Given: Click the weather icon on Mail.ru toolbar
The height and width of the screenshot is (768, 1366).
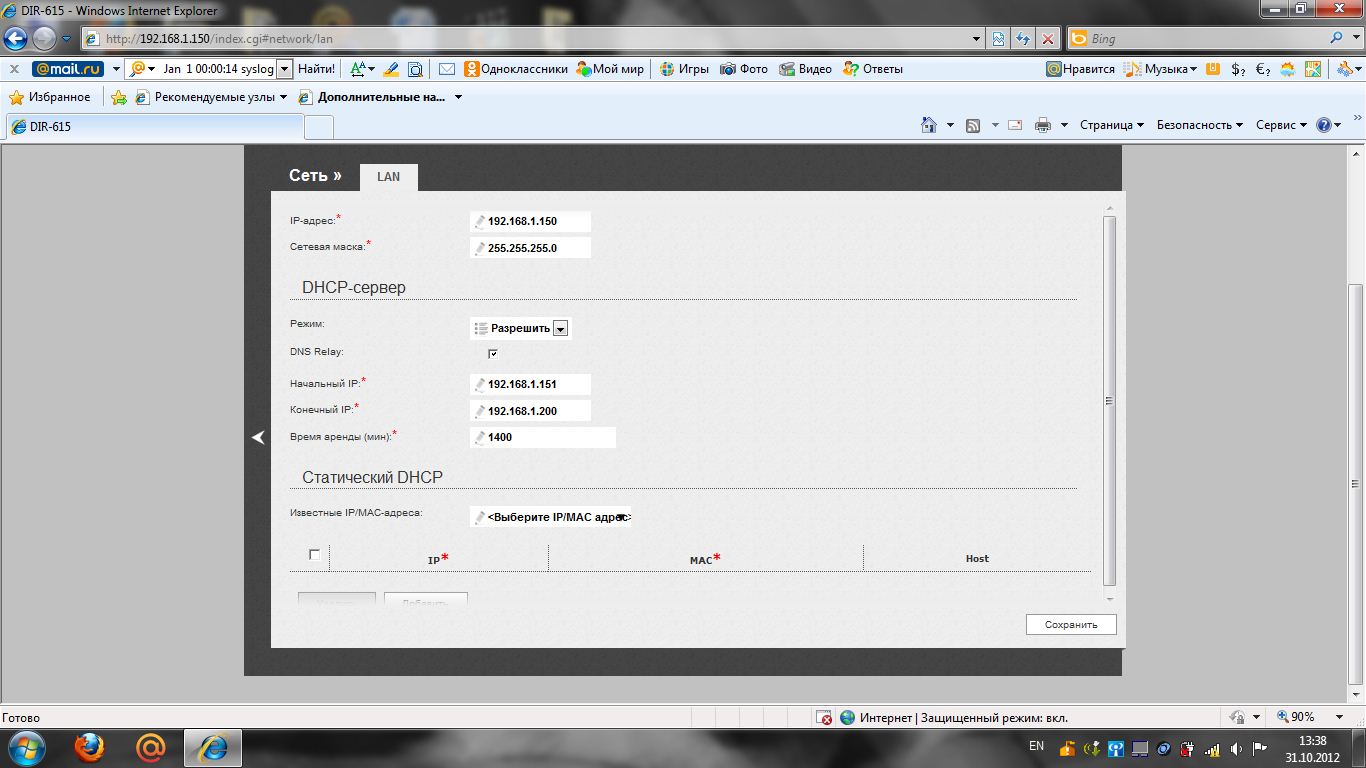Looking at the screenshot, I should tap(1288, 69).
